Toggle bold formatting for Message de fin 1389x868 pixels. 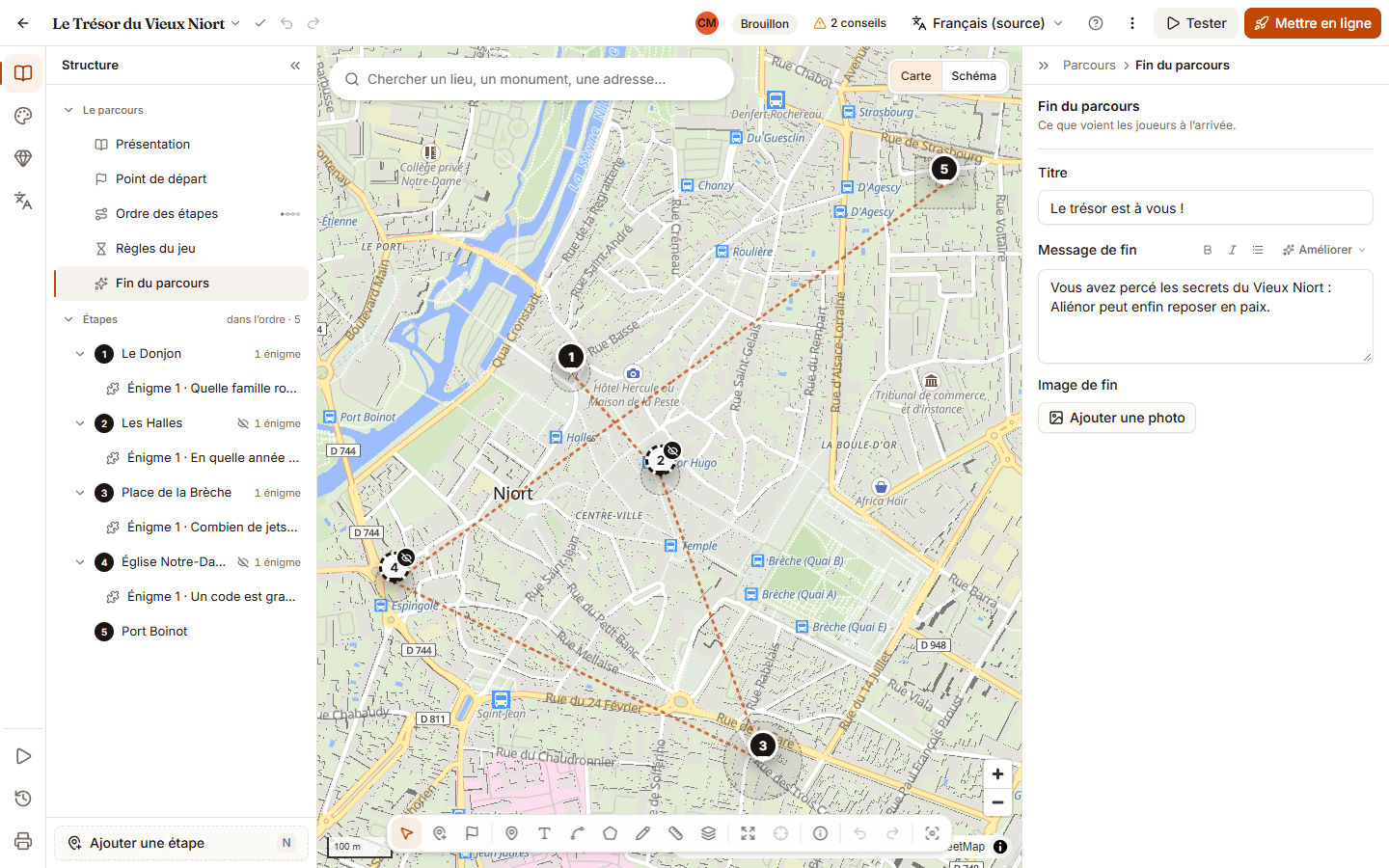point(1208,250)
